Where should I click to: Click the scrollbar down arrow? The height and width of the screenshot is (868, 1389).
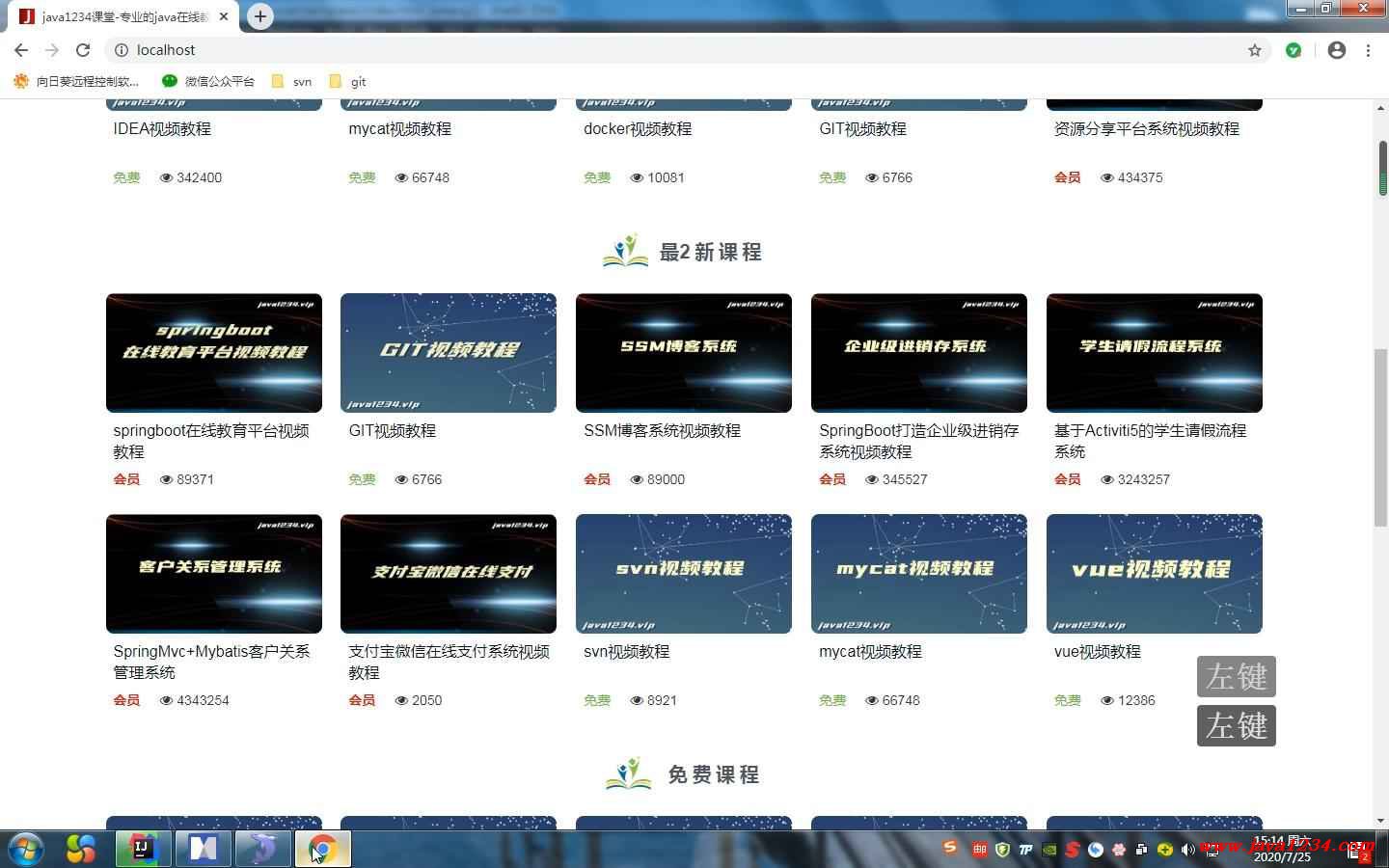(1381, 821)
